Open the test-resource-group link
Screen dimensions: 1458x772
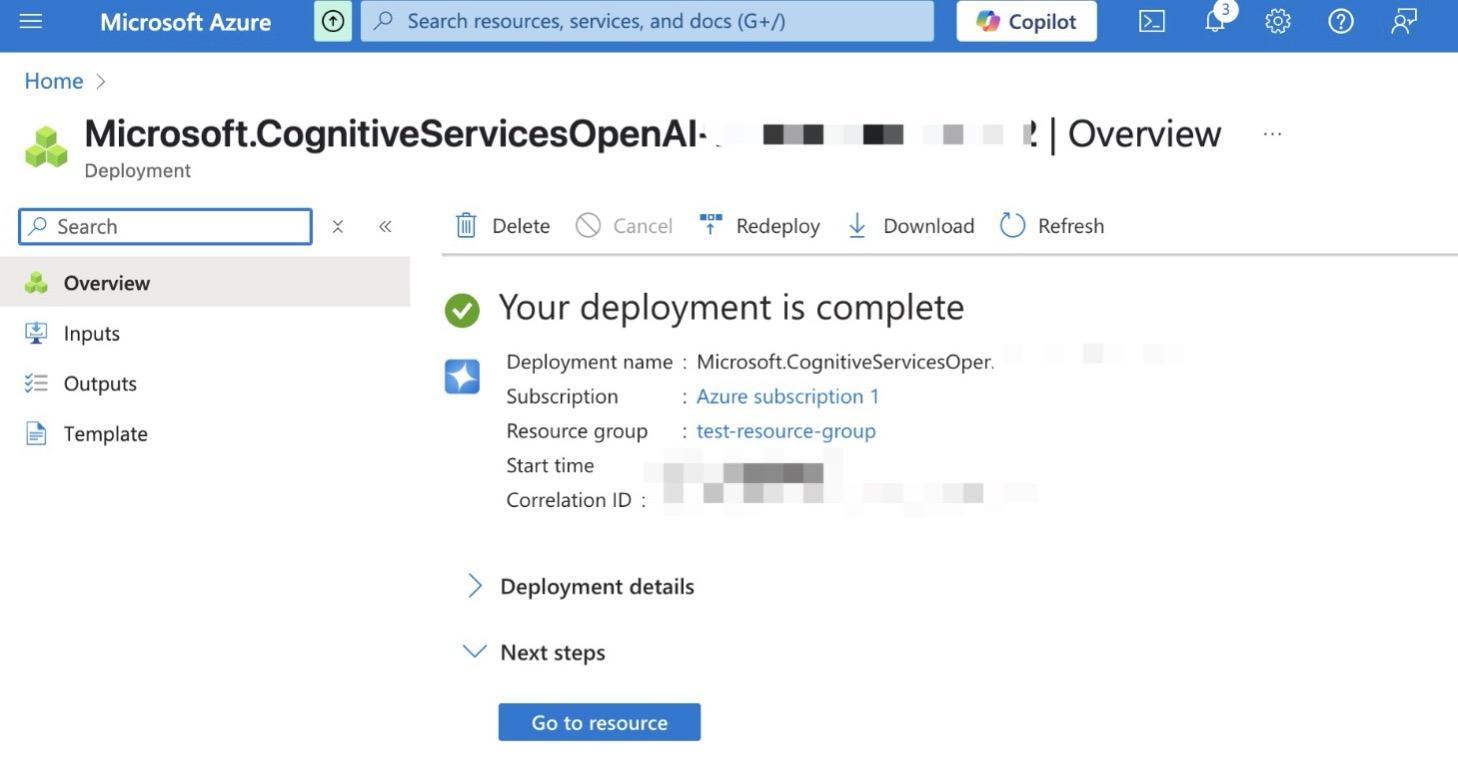coord(786,430)
